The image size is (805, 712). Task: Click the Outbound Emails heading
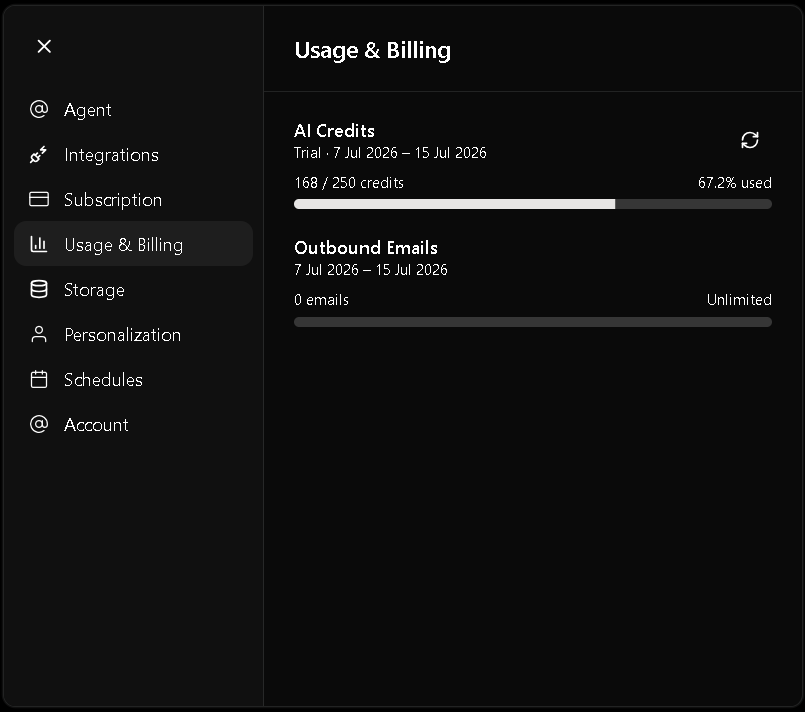tap(366, 248)
